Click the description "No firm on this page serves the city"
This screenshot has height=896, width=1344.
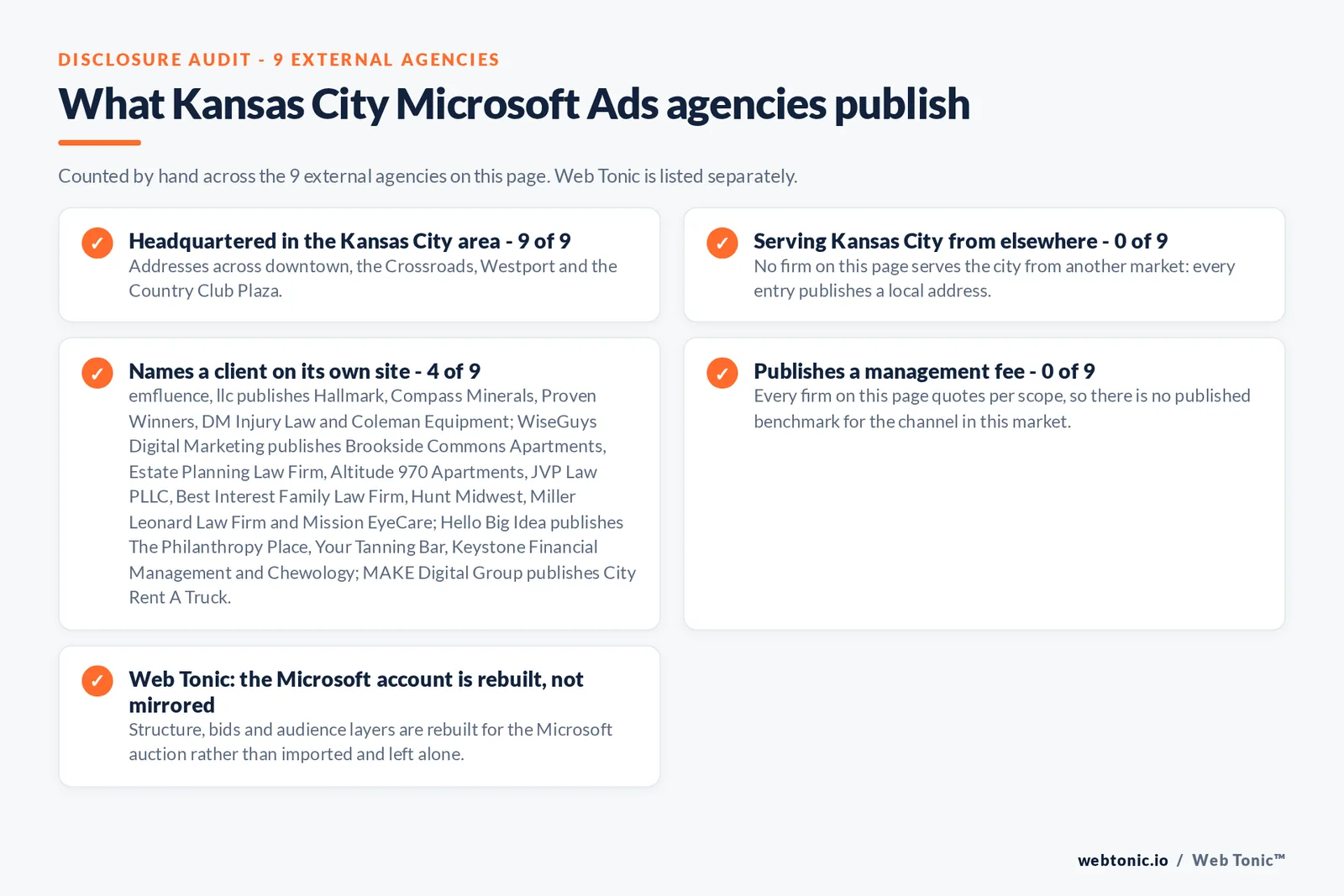[x=995, y=278]
